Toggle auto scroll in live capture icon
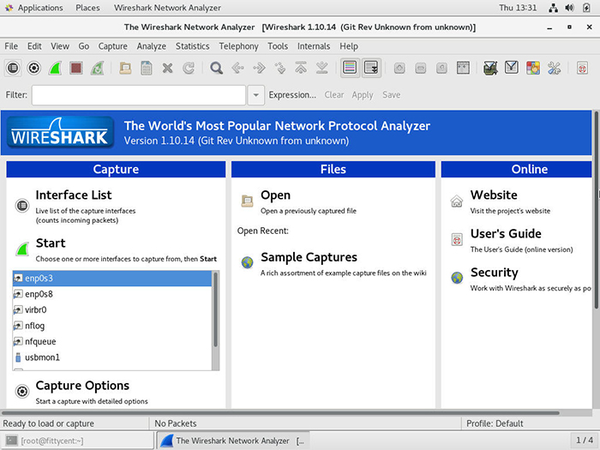 click(371, 68)
